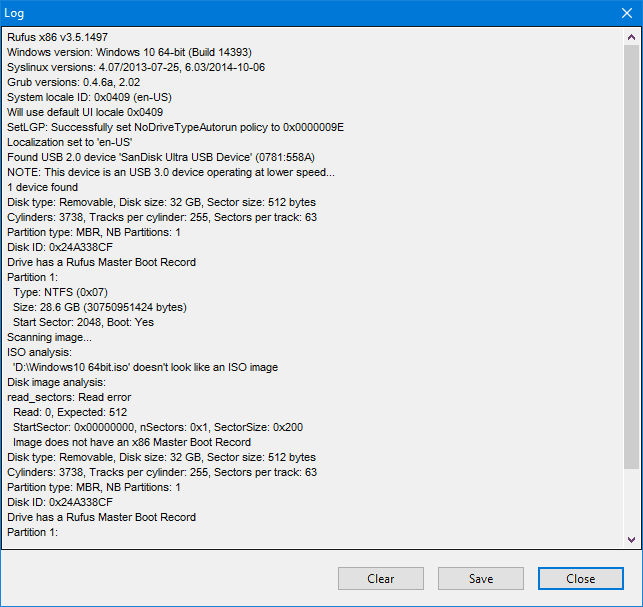Image resolution: width=643 pixels, height=607 pixels.
Task: Click the Clear button
Action: tap(380, 578)
